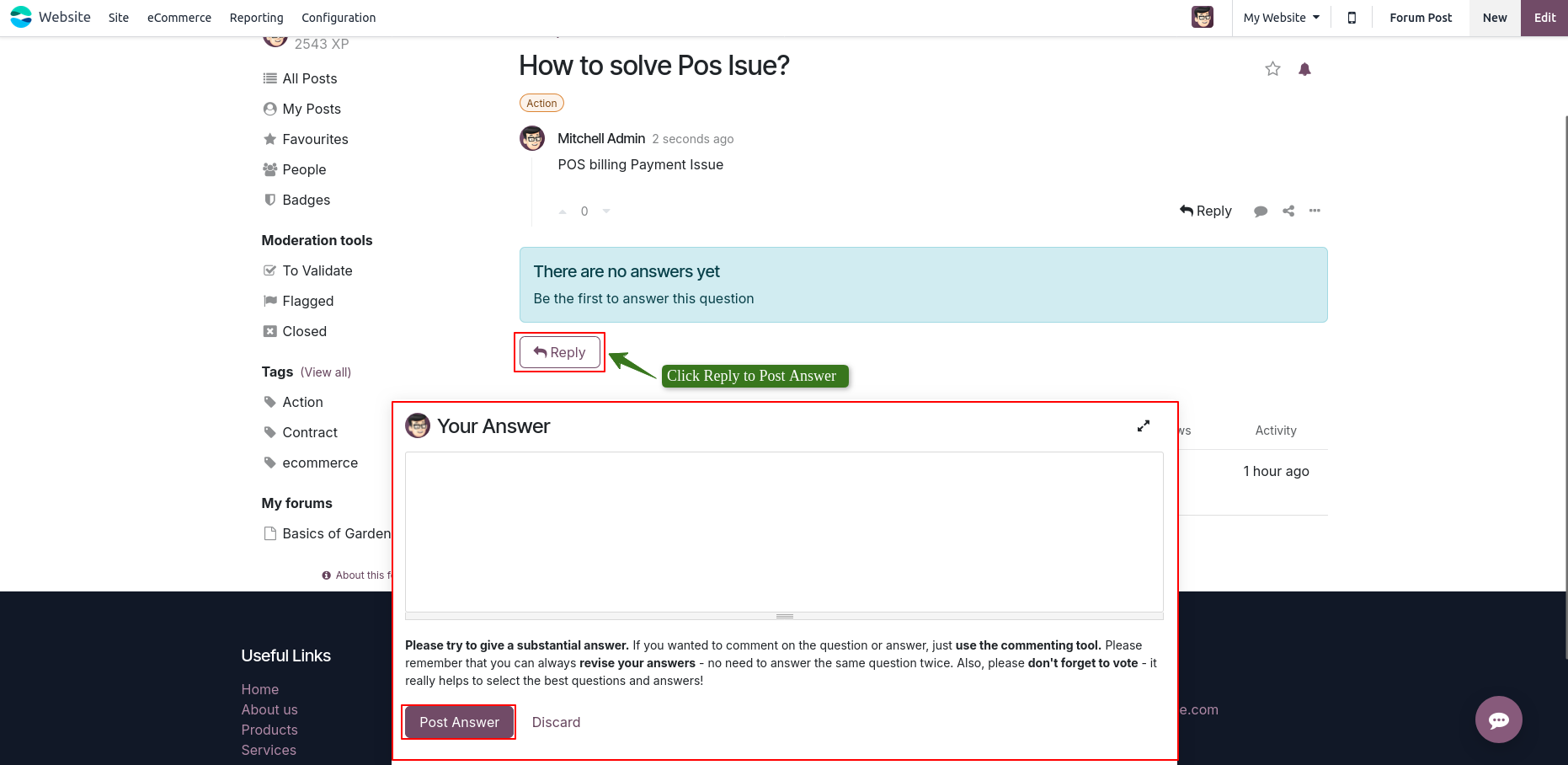Viewport: 1568px width, 765px height.
Task: Switch to mobile preview icon
Action: pos(1352,18)
